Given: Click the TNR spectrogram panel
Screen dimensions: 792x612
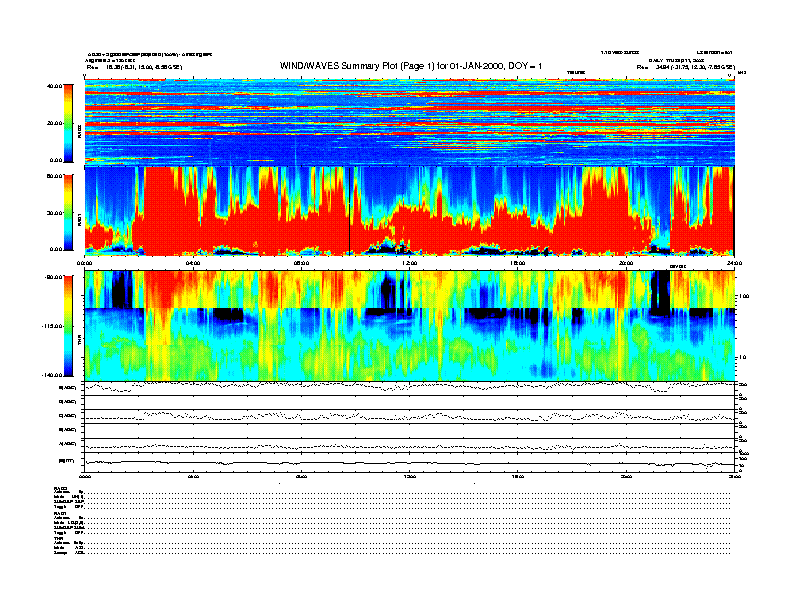Looking at the screenshot, I should point(410,326).
